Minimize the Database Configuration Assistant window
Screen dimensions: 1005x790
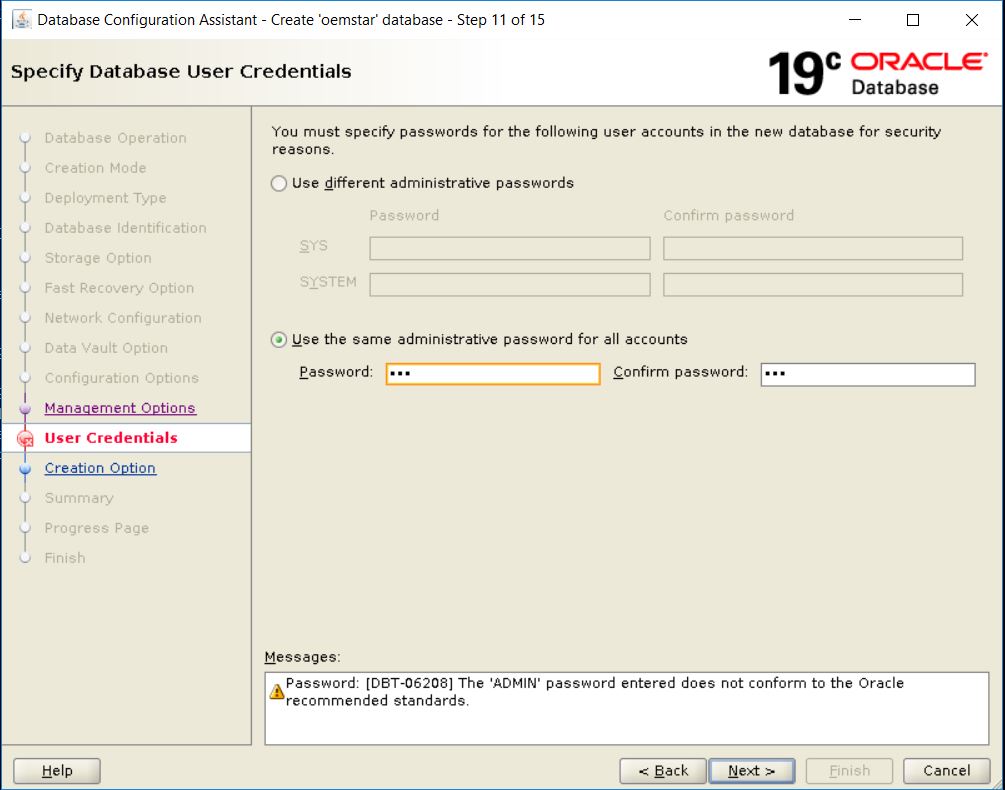click(854, 20)
